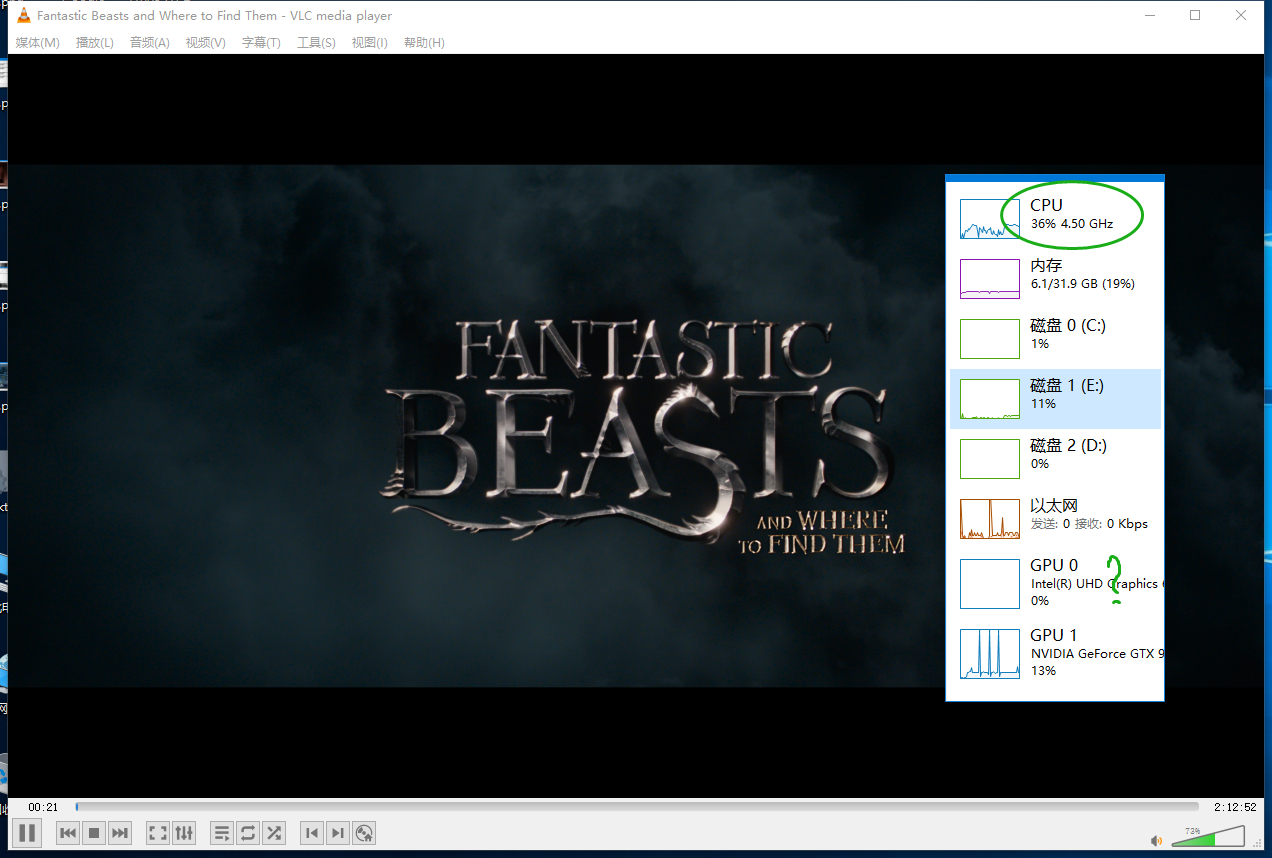Screen dimensions: 1272x858
Task: Skip to the previous media item
Action: [x=68, y=832]
